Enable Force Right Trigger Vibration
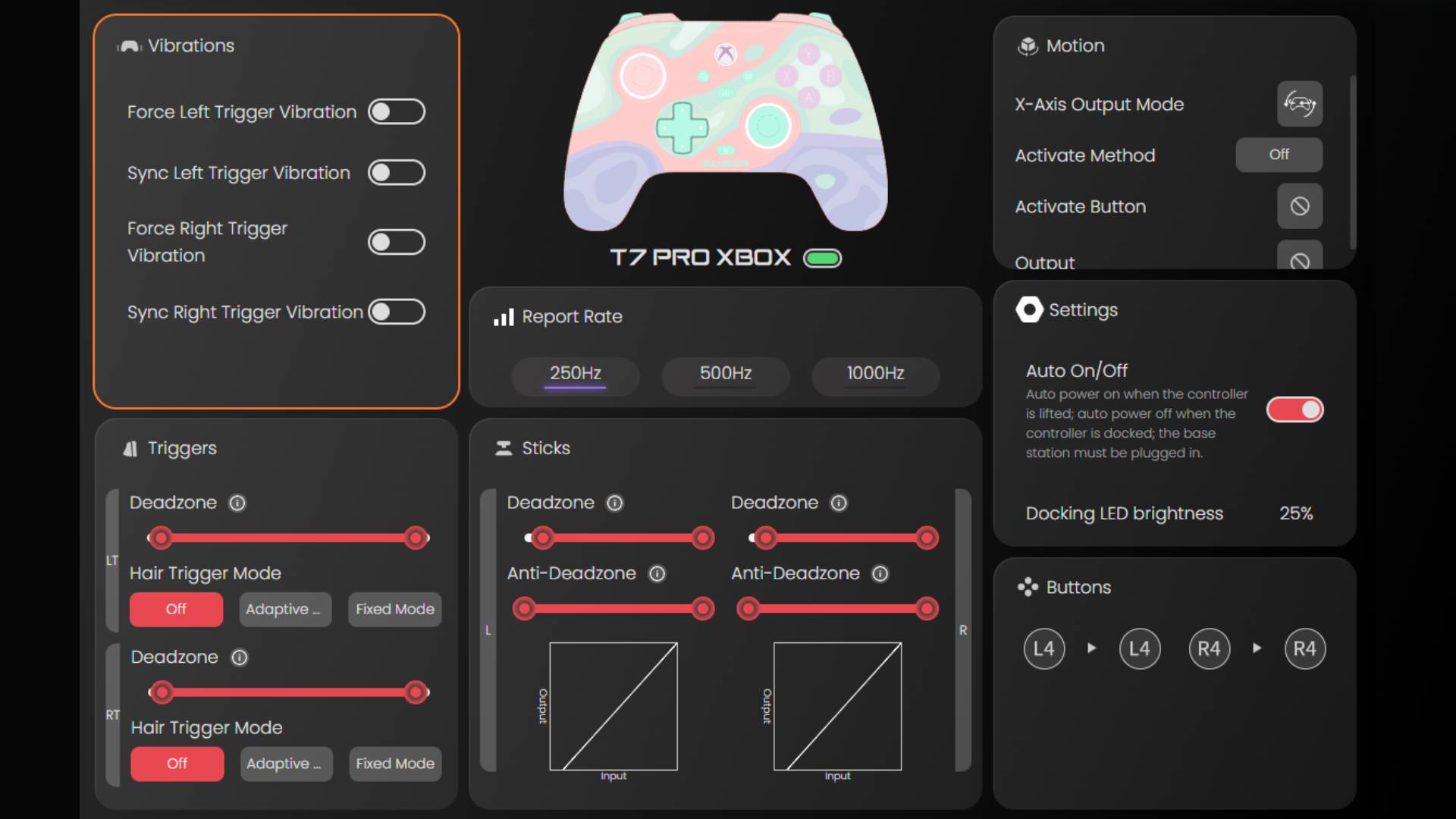Screen dimensions: 1456x819 [397, 243]
